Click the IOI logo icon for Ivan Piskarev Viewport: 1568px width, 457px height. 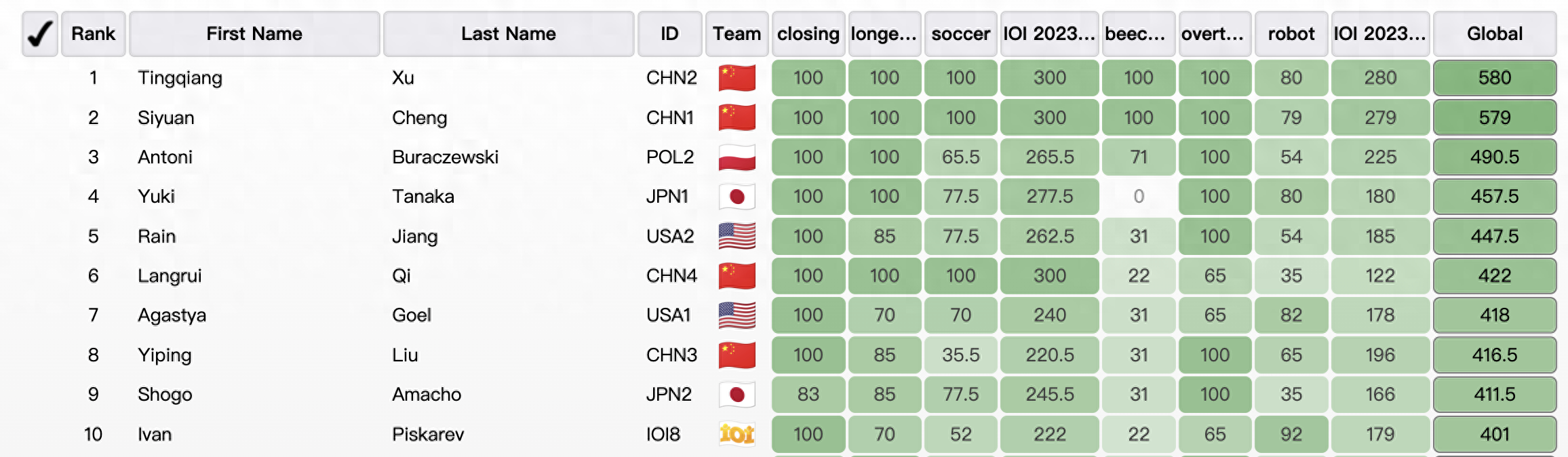coord(737,434)
